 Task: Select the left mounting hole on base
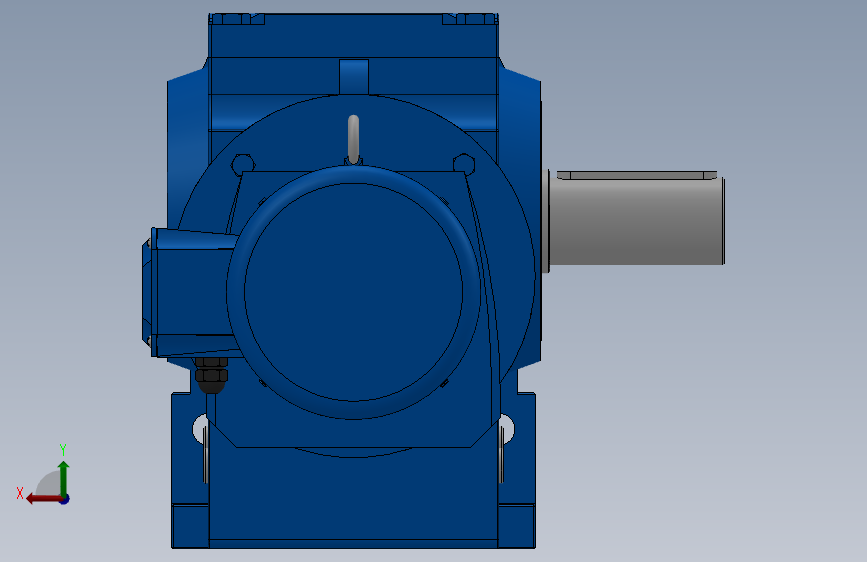point(200,428)
